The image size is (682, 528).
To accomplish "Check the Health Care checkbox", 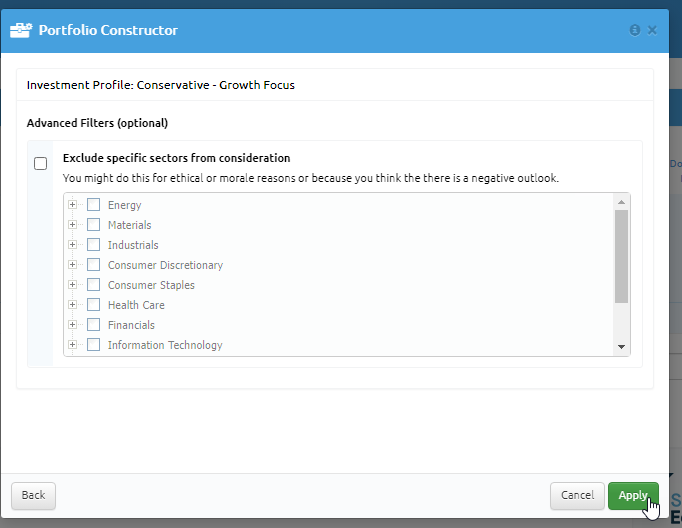I will click(x=94, y=304).
